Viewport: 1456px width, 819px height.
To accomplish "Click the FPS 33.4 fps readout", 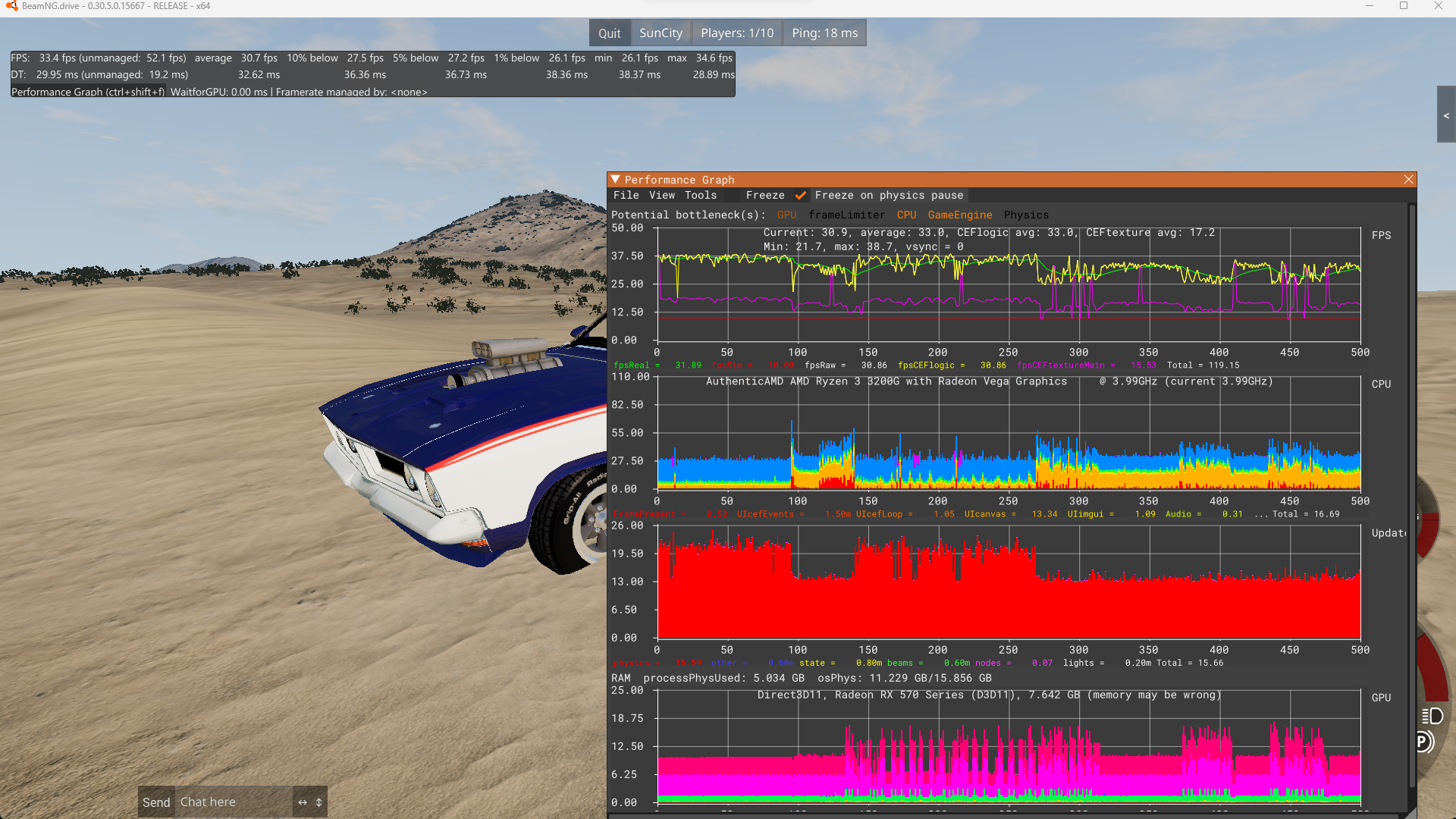I will click(x=99, y=58).
